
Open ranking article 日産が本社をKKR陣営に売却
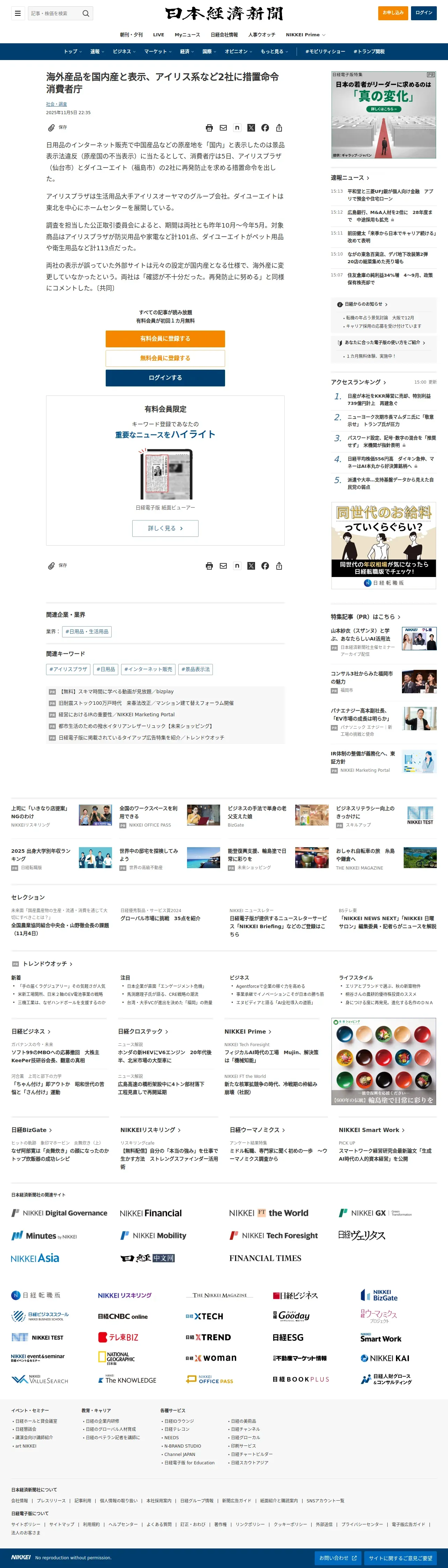coord(390,399)
